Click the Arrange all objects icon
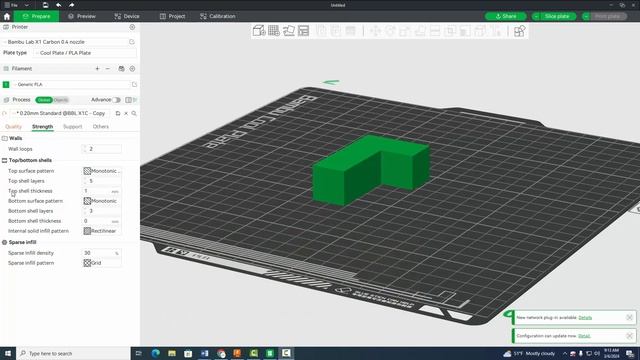The image size is (640, 360). 304,31
